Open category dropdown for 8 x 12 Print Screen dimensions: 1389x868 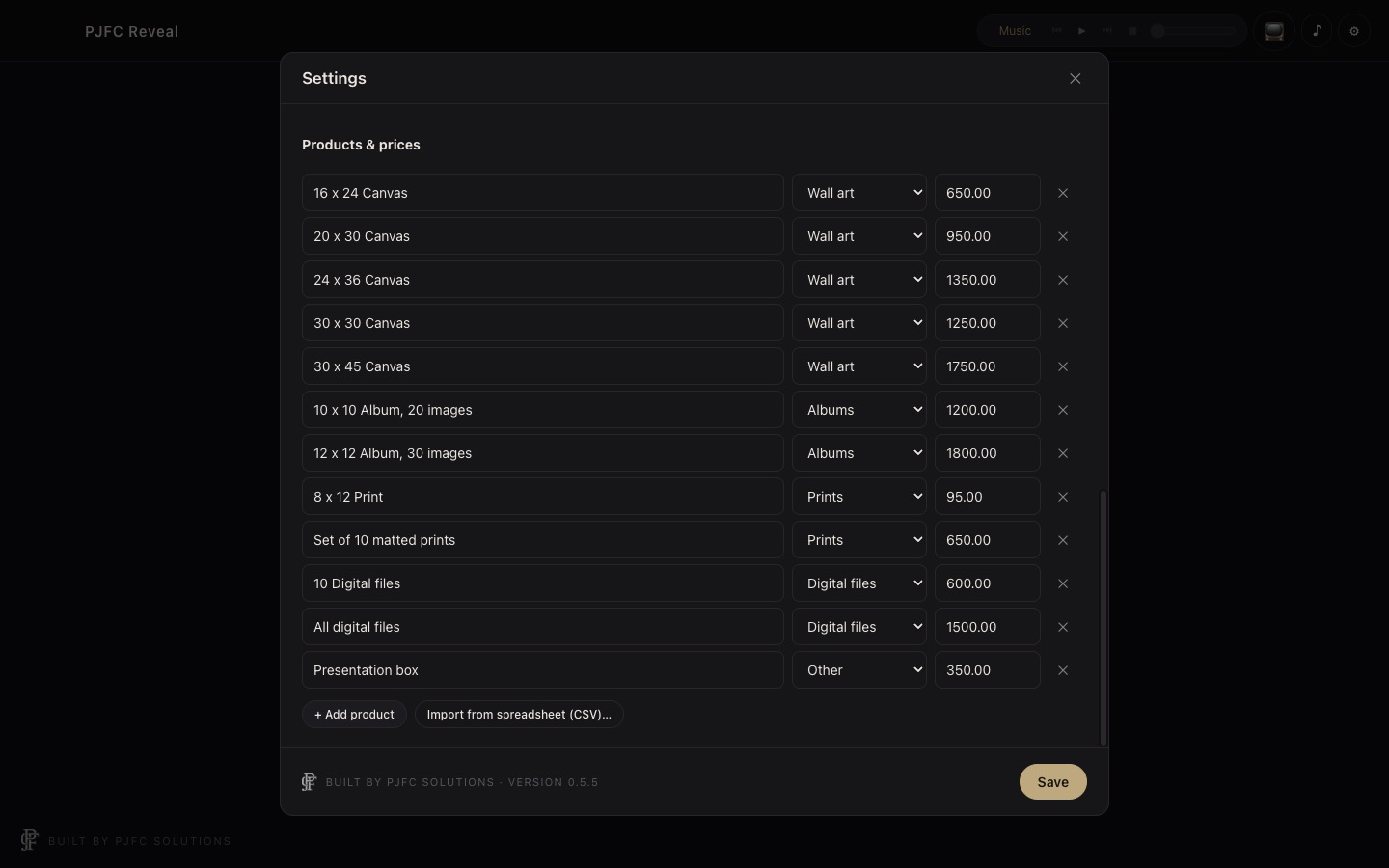pos(859,497)
